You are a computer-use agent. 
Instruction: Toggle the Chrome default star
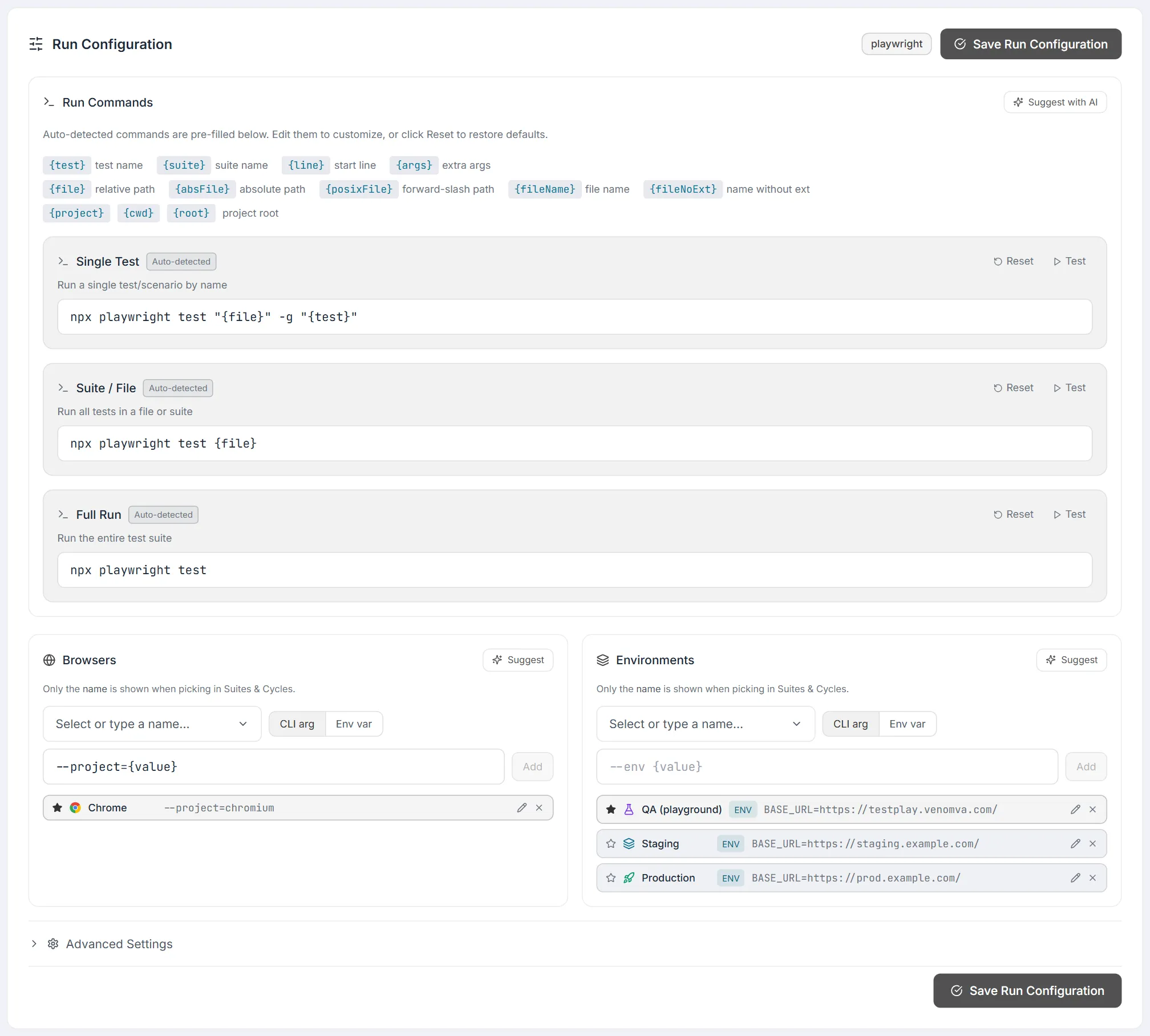pyautogui.click(x=57, y=808)
